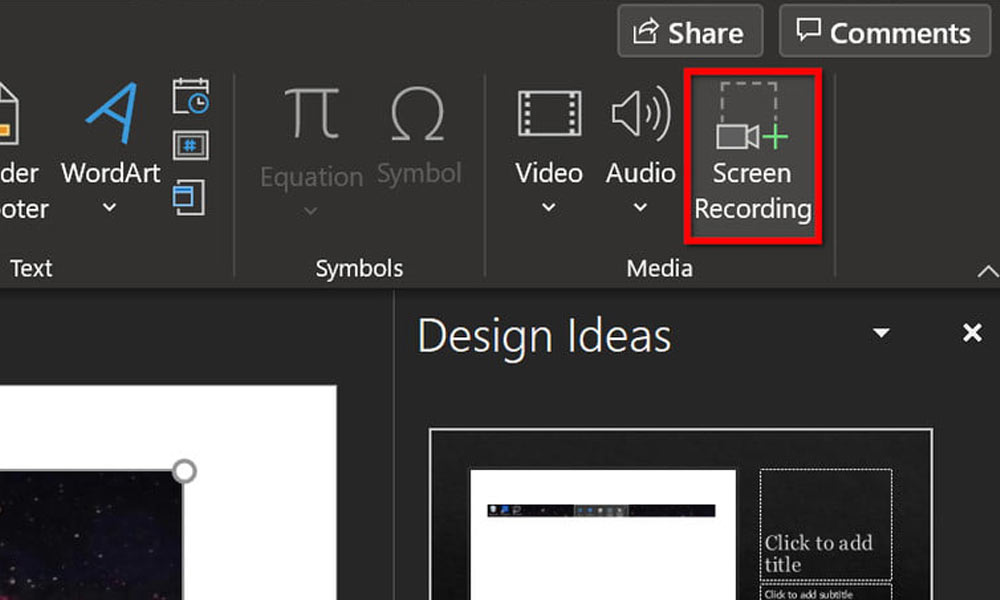Open the WordArt styles icon
Viewport: 1000px width, 600px height.
pyautogui.click(x=110, y=115)
